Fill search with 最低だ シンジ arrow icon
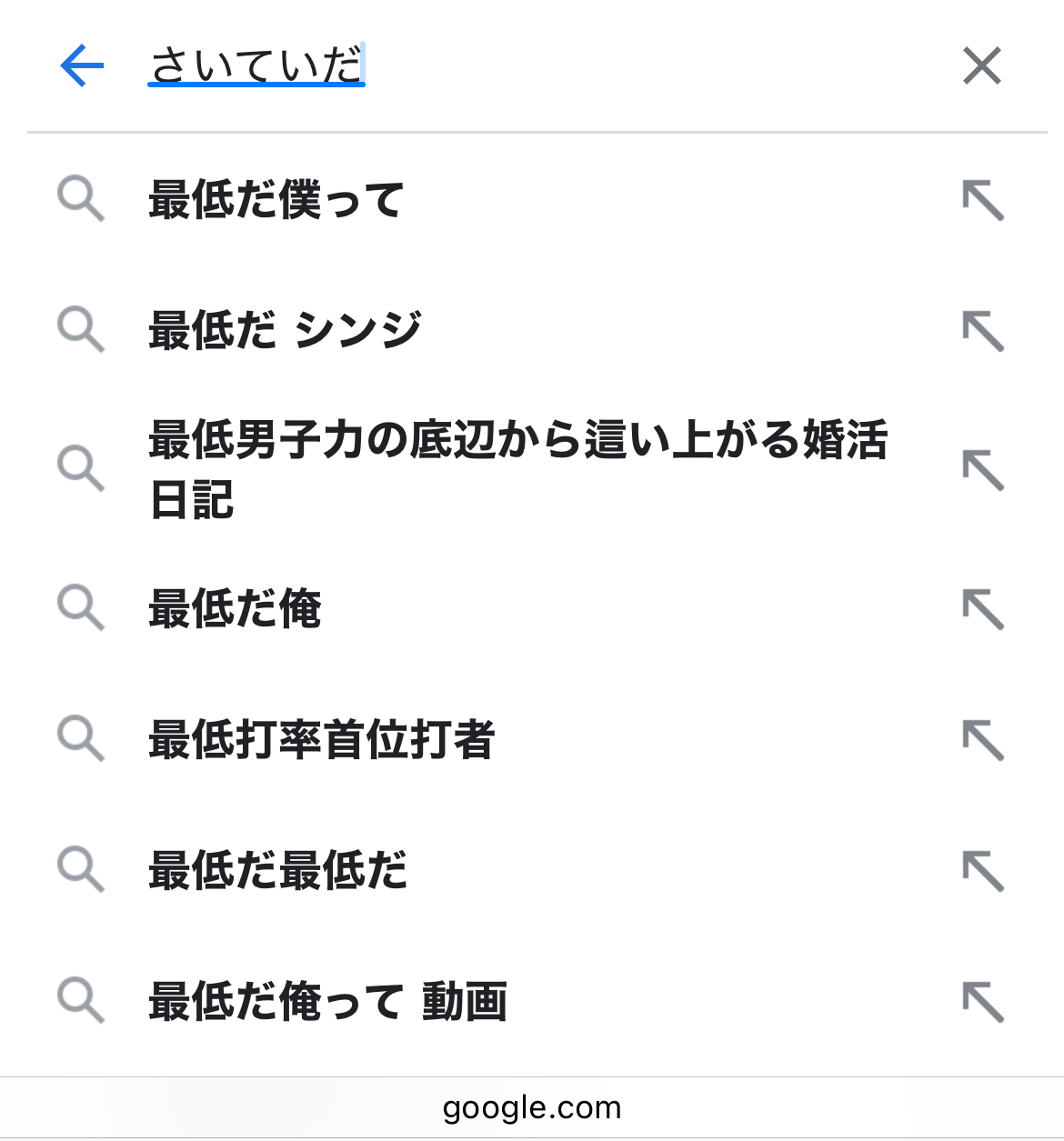 click(x=983, y=330)
